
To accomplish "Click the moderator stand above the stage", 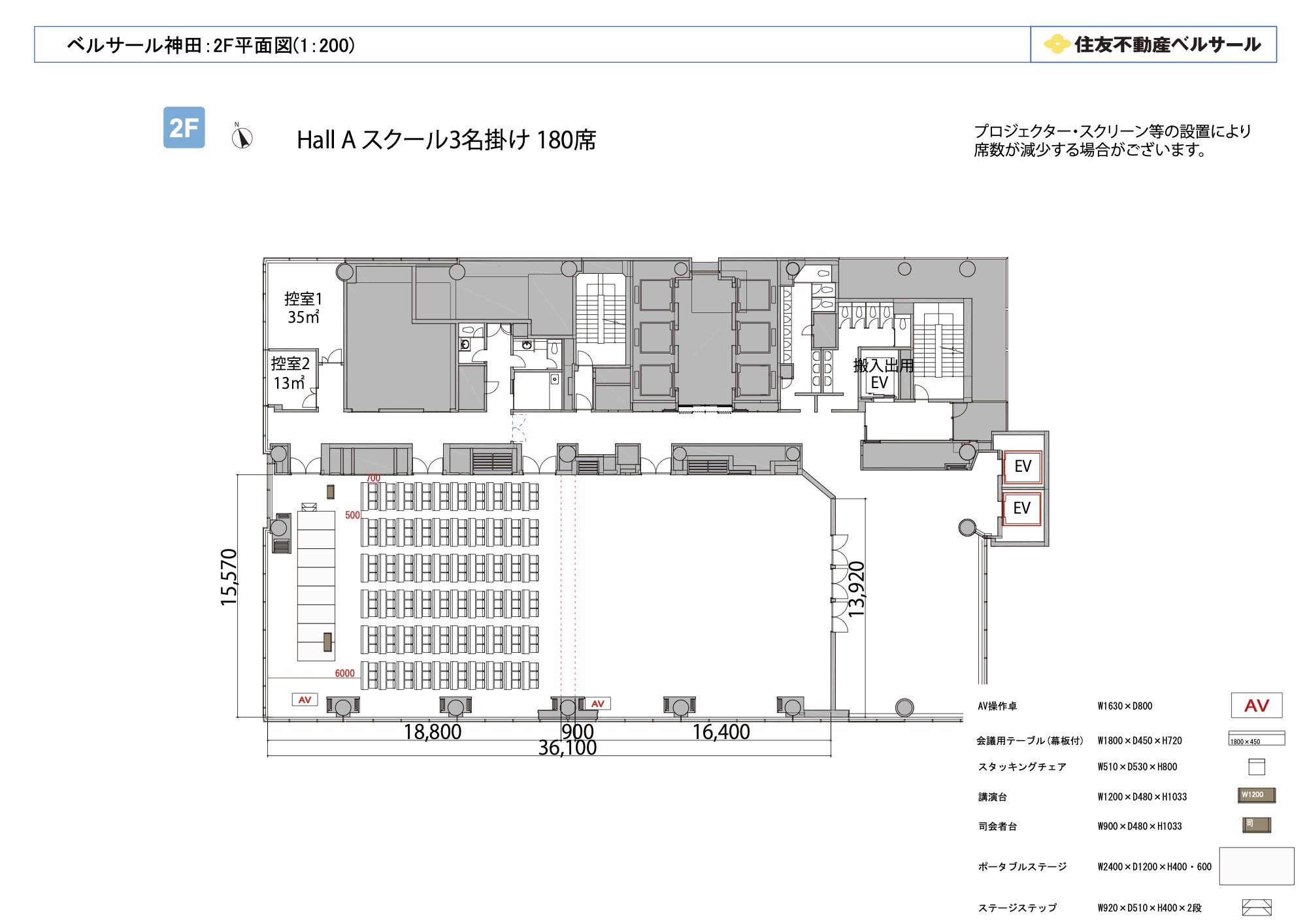I will pos(331,491).
